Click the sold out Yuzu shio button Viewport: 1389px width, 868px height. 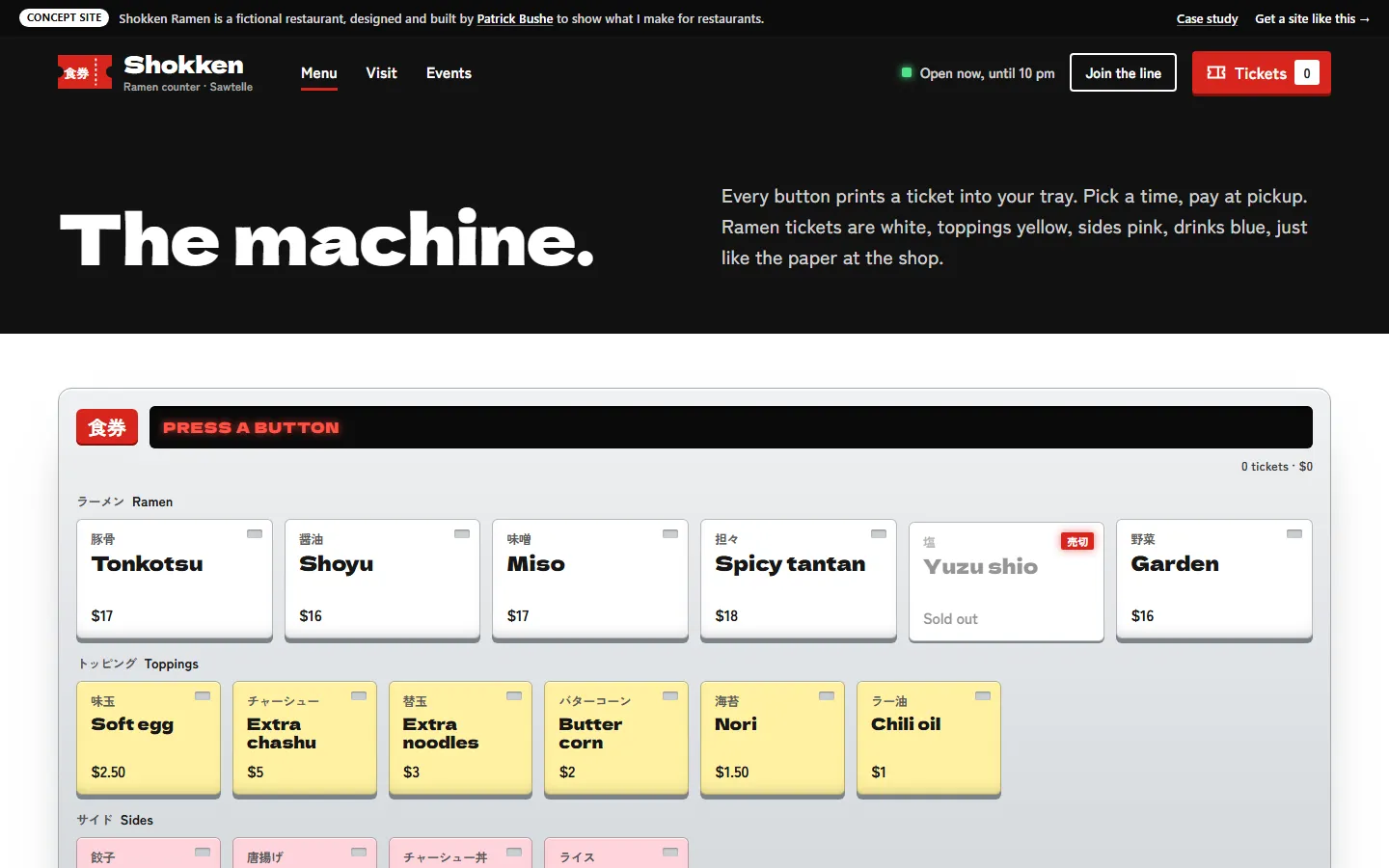pos(1006,582)
